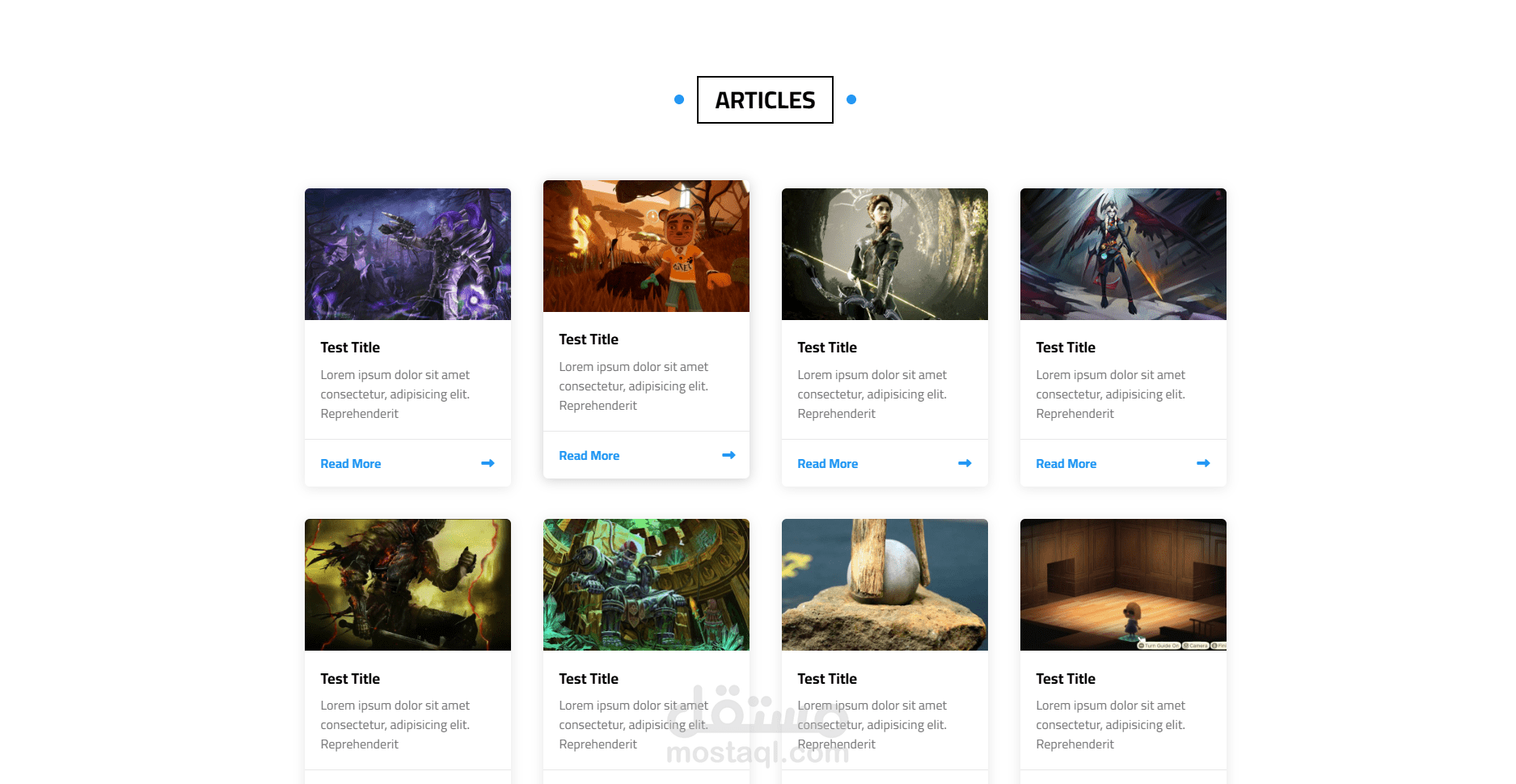Click Lorem ipsum description on winged demon card
Image resolution: width=1516 pixels, height=784 pixels.
[1111, 394]
